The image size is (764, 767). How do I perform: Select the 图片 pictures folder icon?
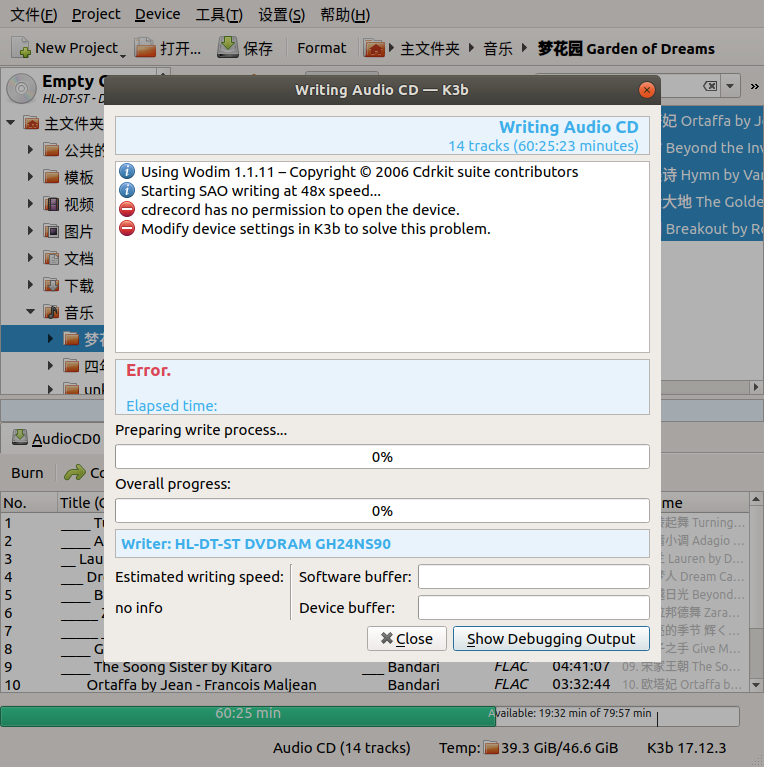(x=51, y=230)
